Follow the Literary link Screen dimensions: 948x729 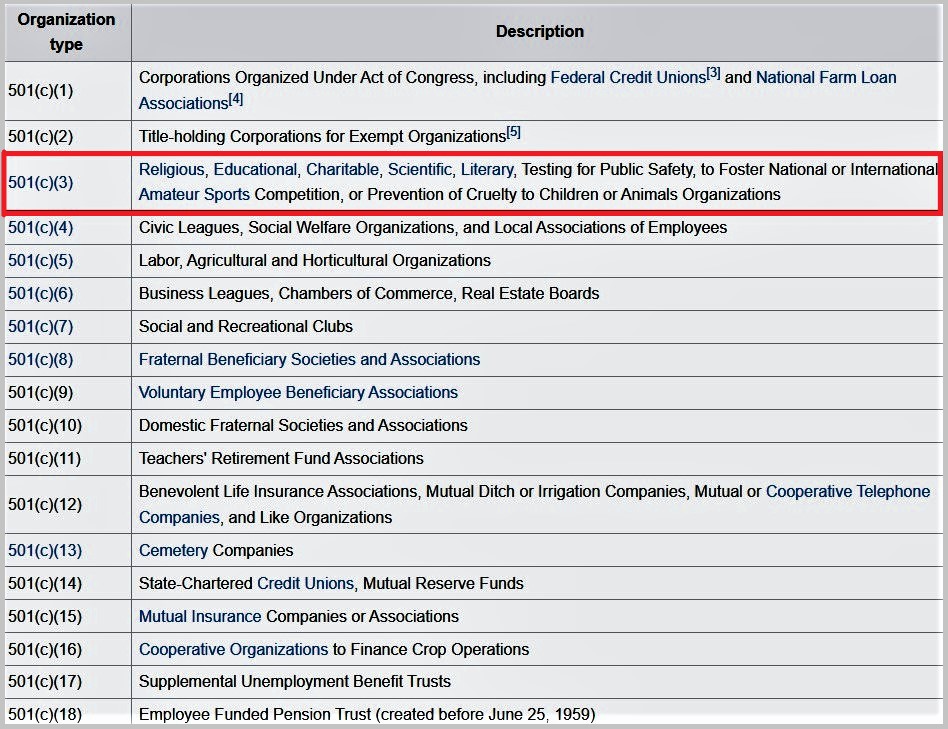tap(487, 170)
